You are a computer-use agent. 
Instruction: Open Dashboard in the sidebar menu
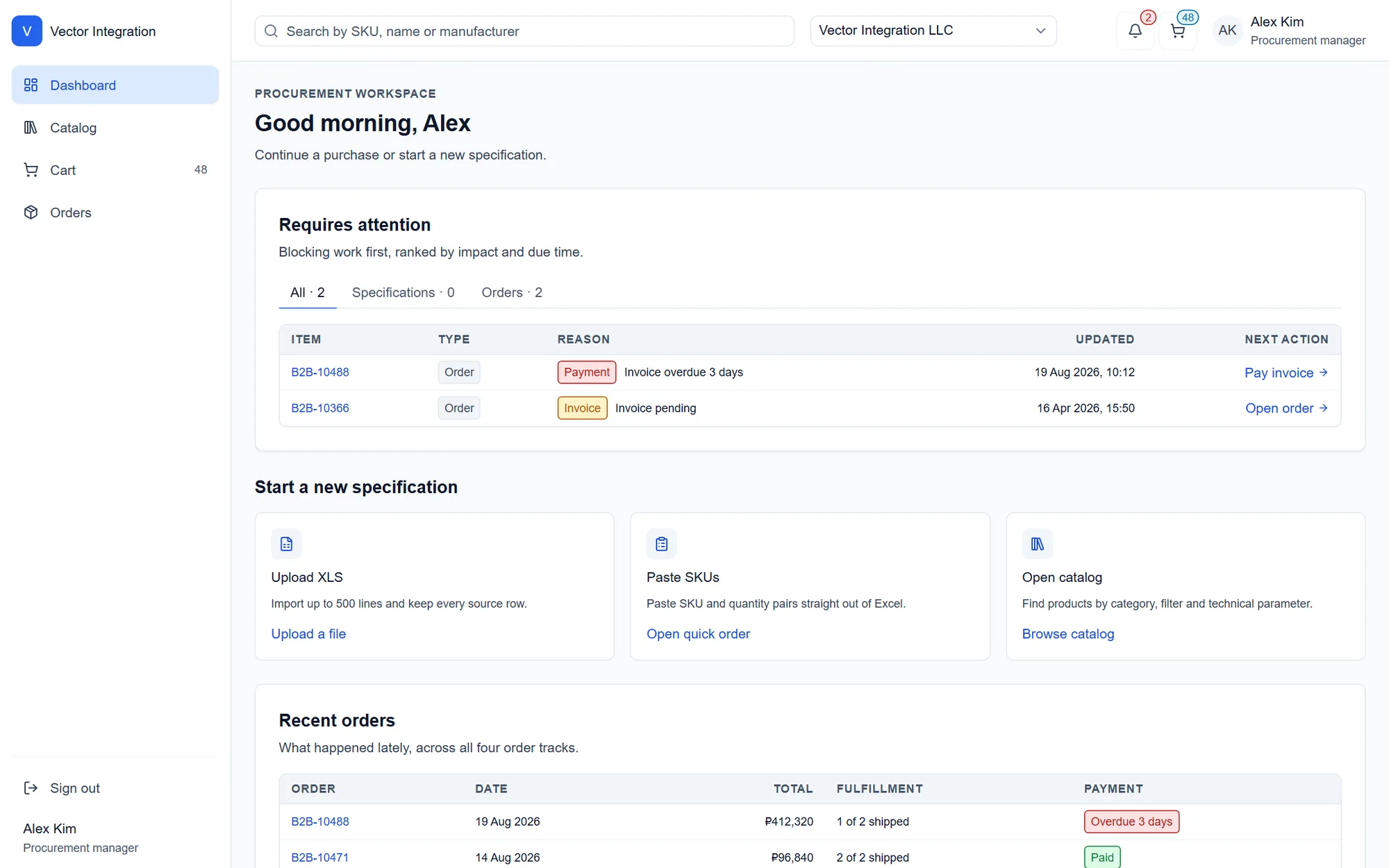tap(115, 85)
